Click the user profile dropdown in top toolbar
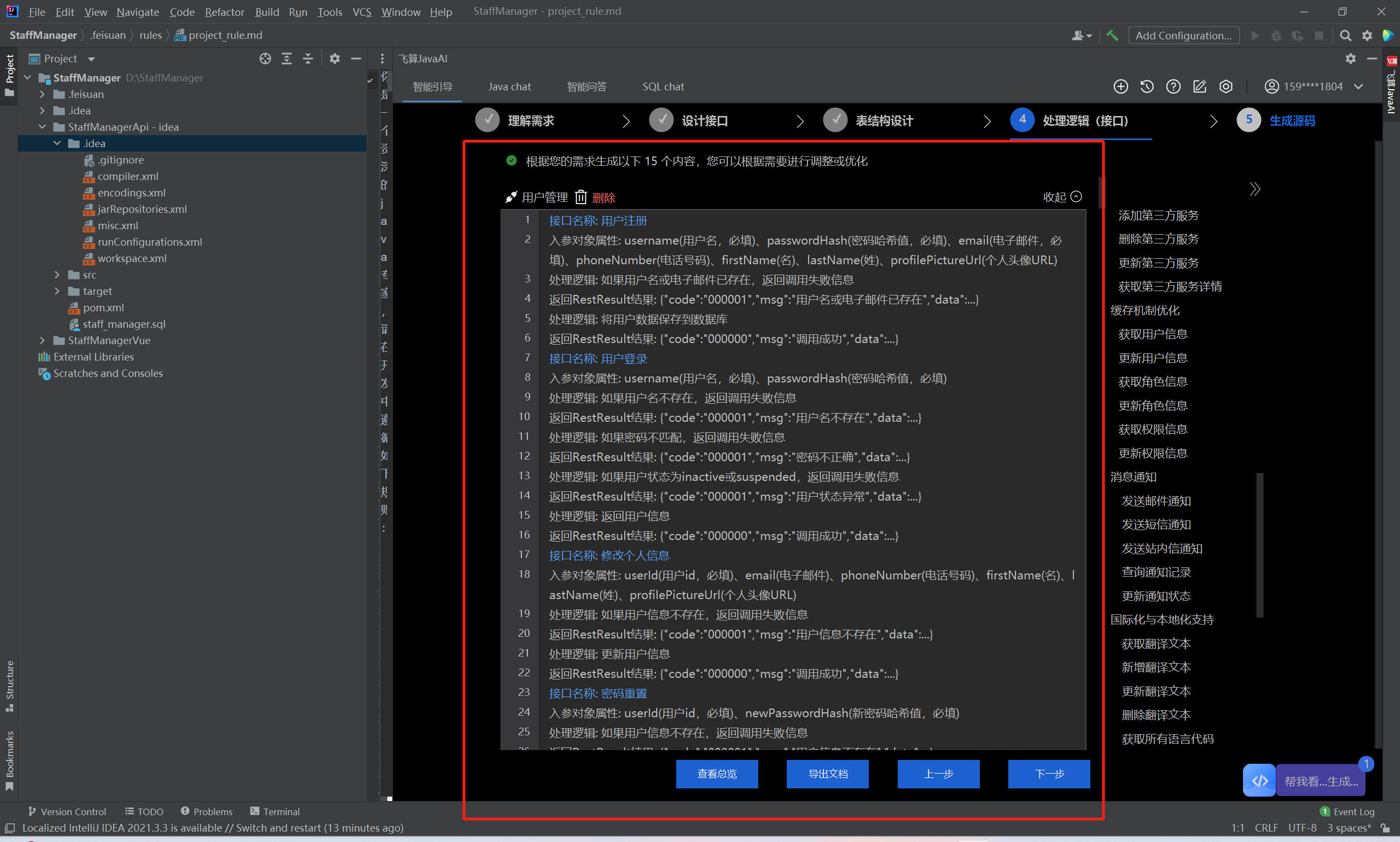 1082,35
